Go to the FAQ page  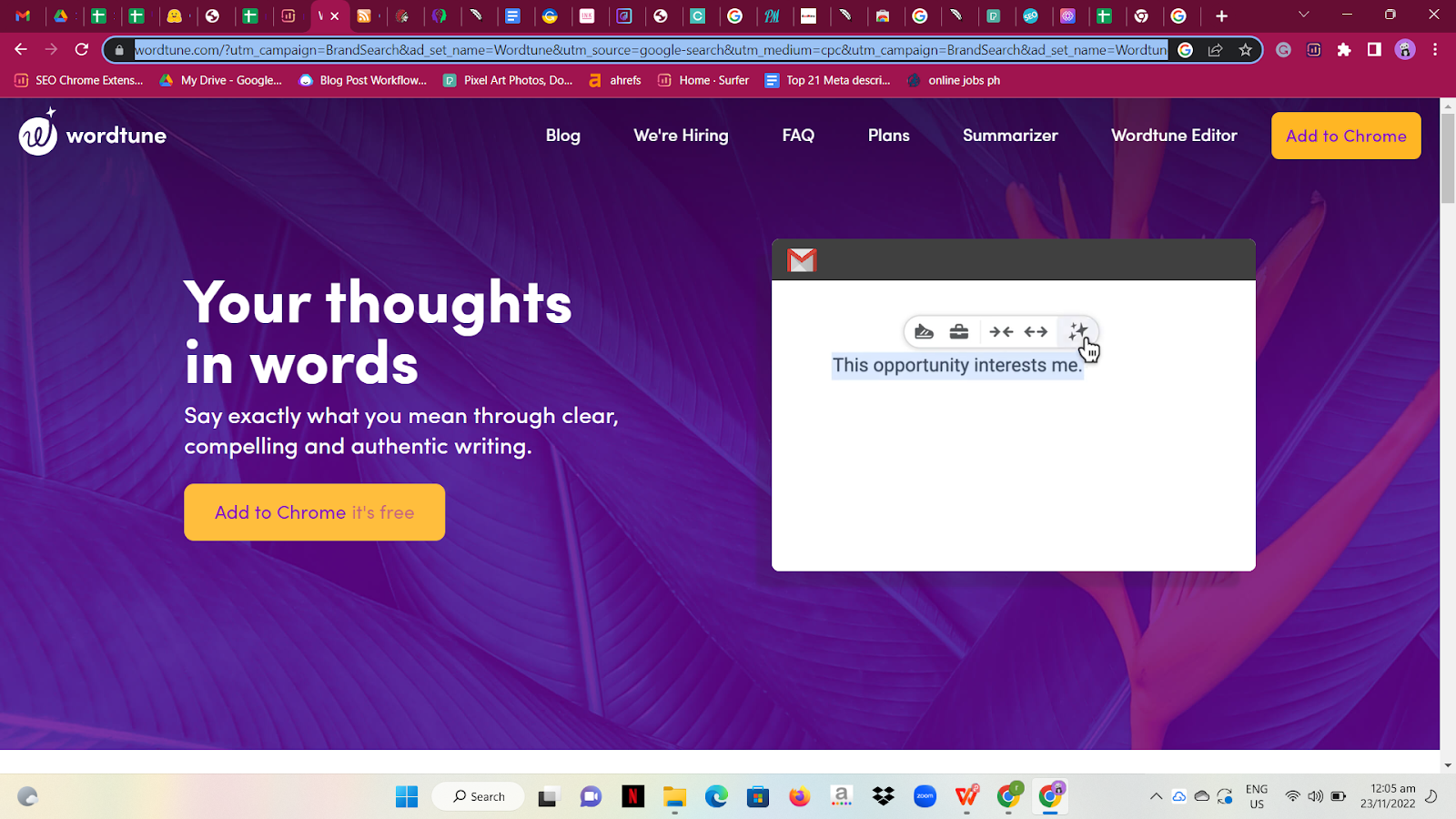tap(798, 136)
